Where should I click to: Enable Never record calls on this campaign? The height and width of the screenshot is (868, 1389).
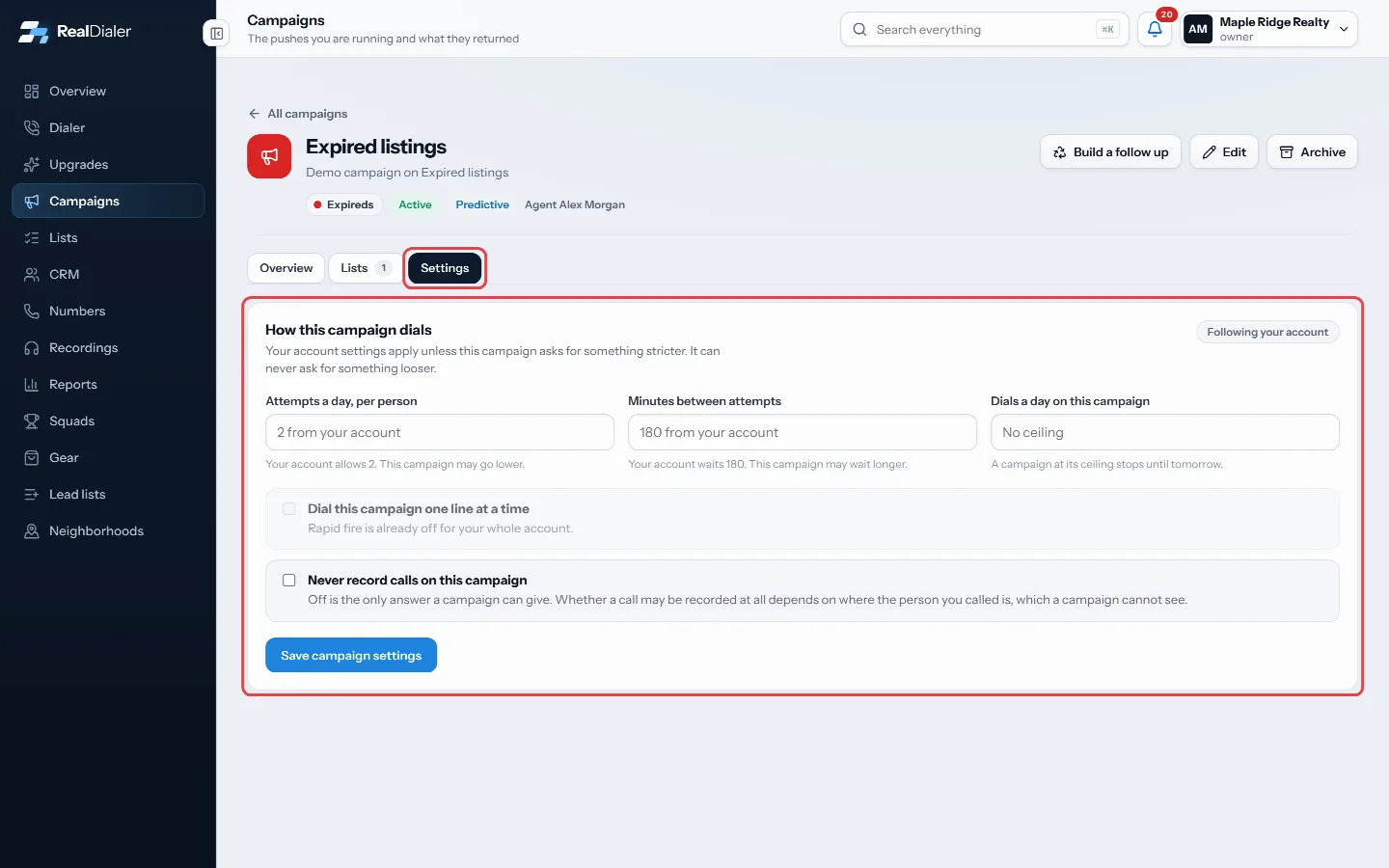coord(288,580)
